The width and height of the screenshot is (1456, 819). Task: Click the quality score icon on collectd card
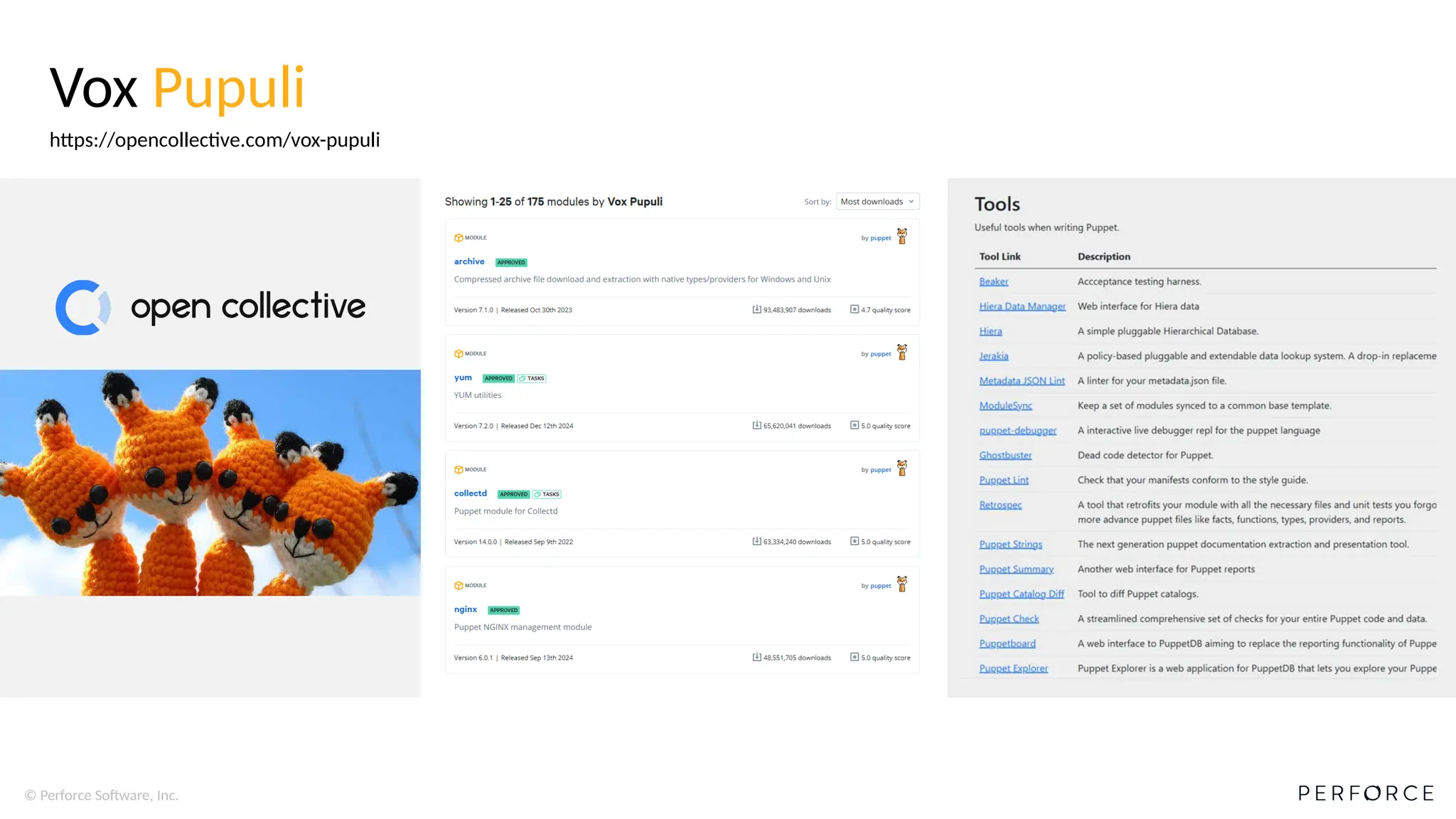(855, 541)
